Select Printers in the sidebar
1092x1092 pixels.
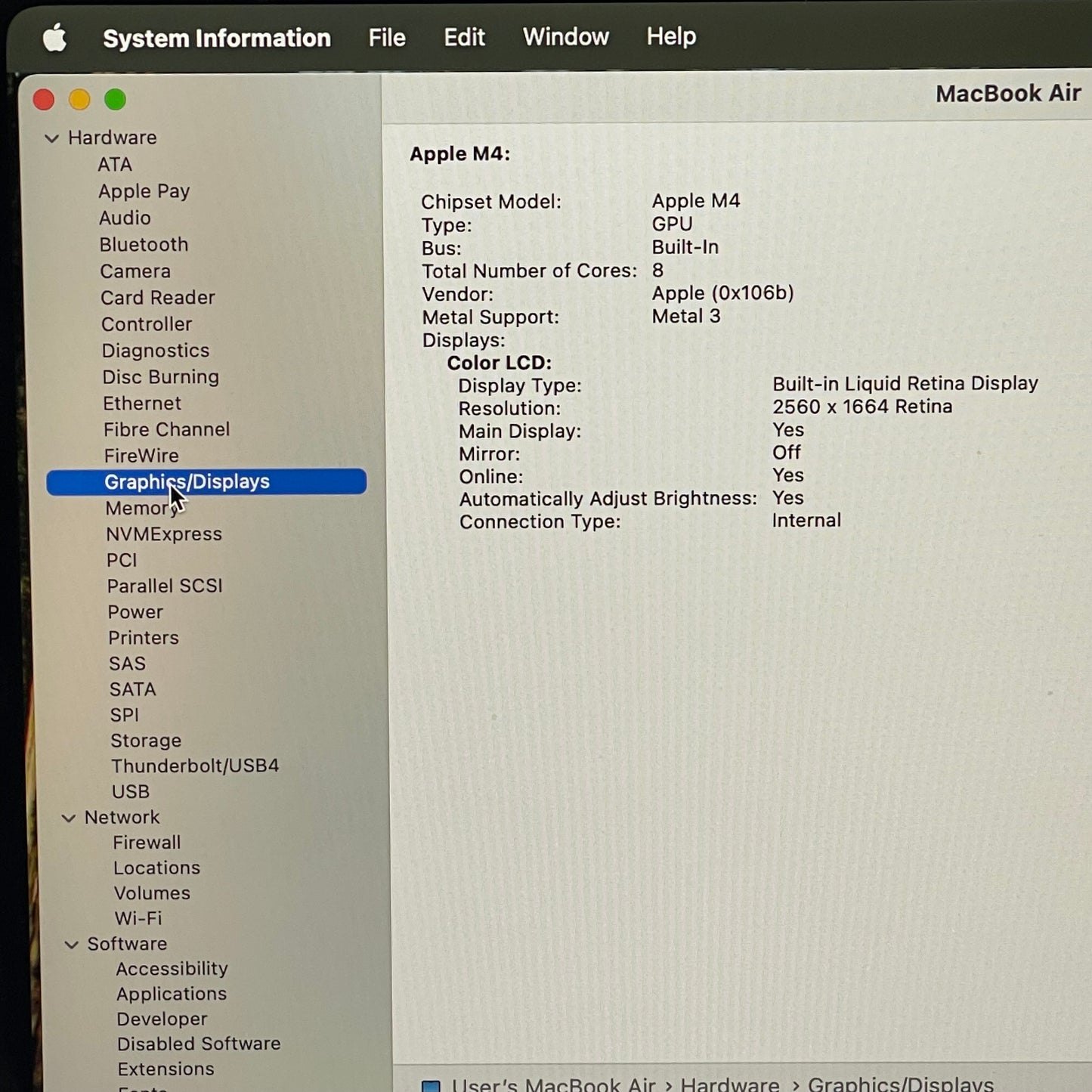point(144,638)
